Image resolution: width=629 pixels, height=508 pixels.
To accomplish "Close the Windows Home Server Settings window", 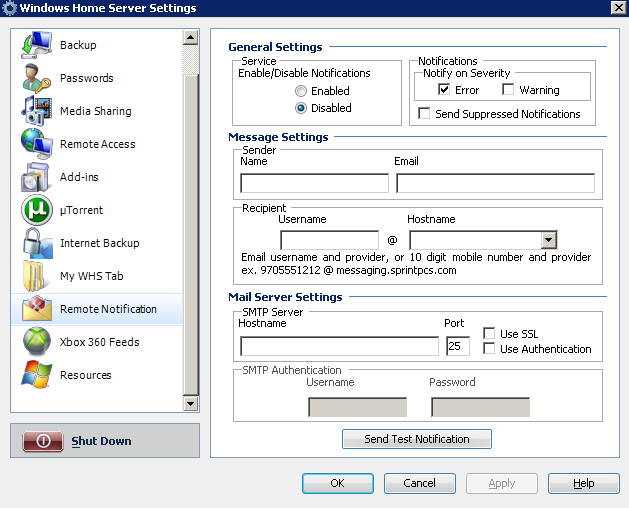I will [x=618, y=8].
